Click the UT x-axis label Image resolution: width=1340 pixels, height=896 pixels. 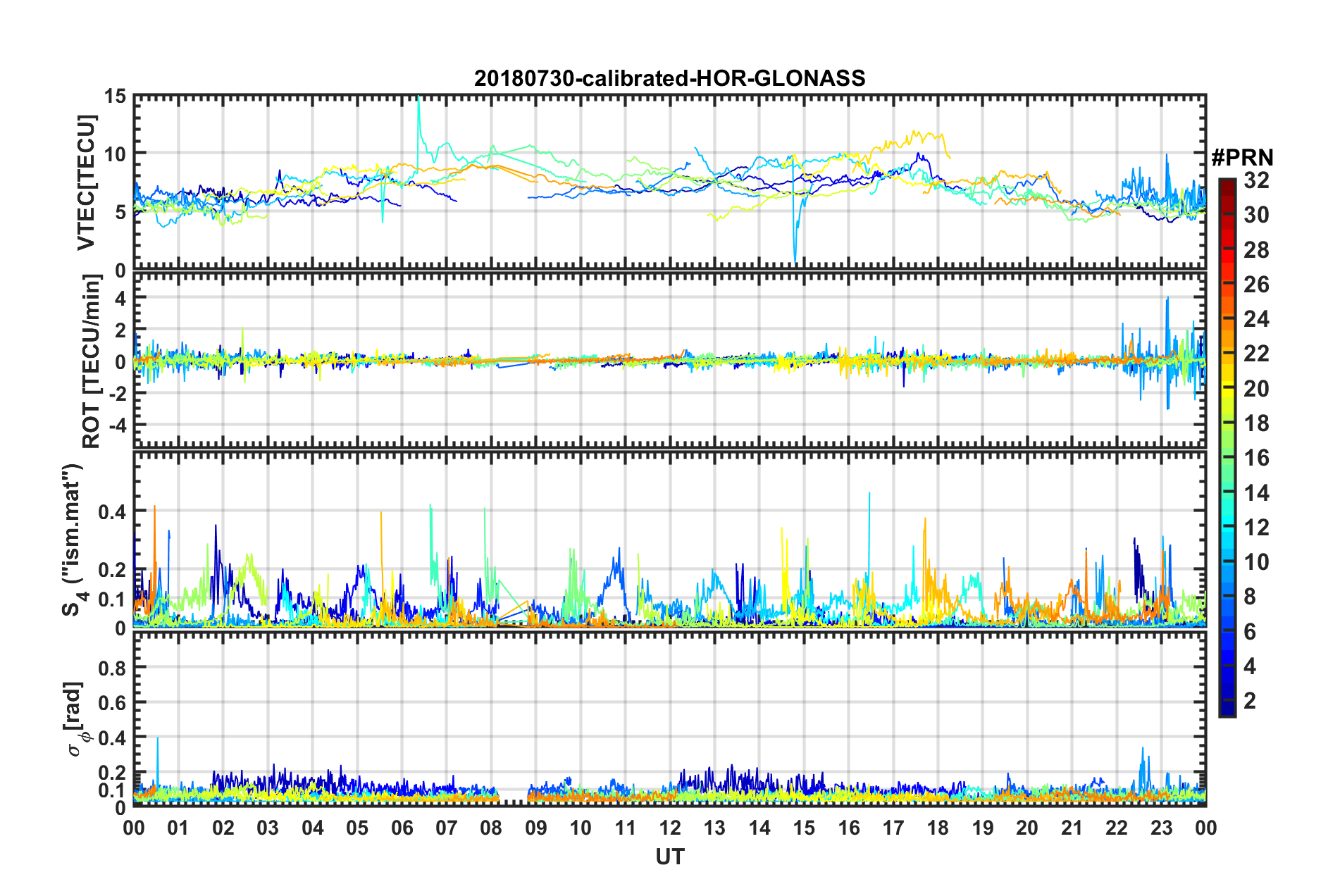(x=669, y=857)
